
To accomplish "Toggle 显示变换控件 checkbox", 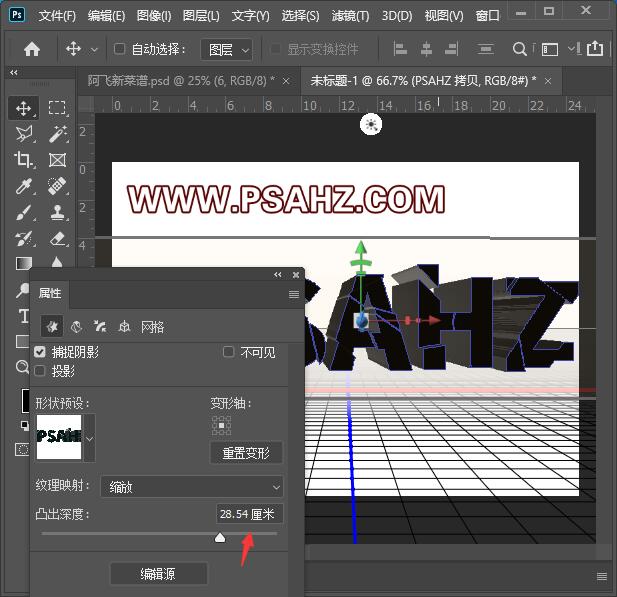I will [275, 49].
